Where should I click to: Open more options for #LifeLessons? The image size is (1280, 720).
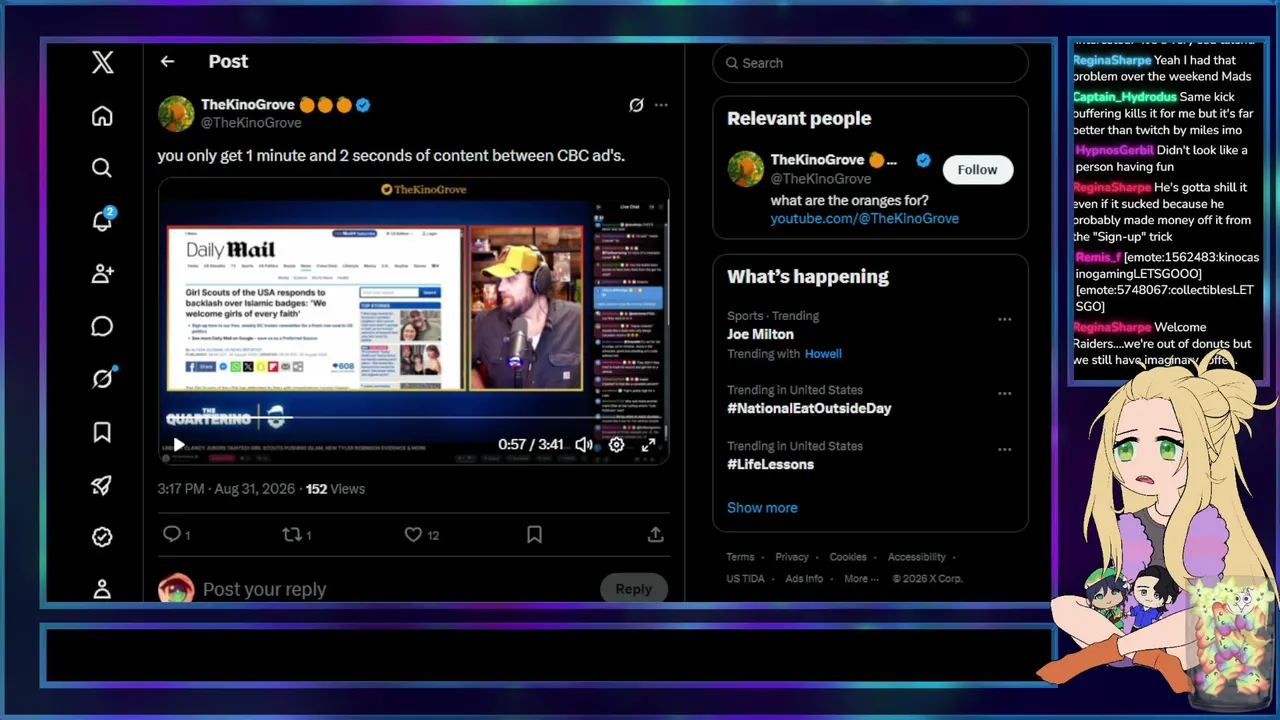1004,450
